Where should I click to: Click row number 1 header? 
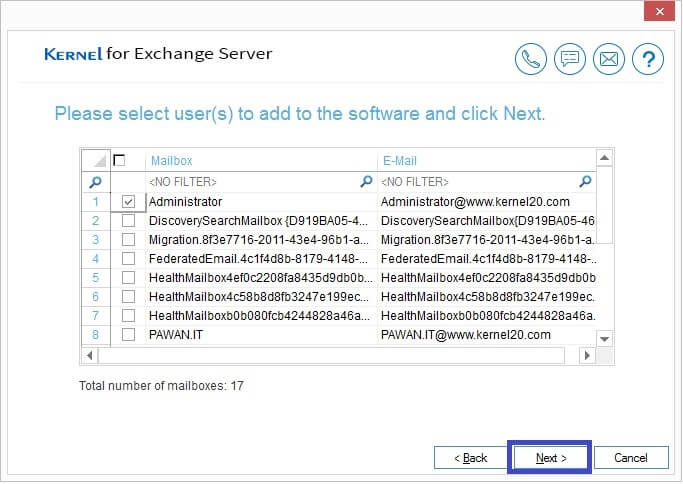tap(95, 202)
